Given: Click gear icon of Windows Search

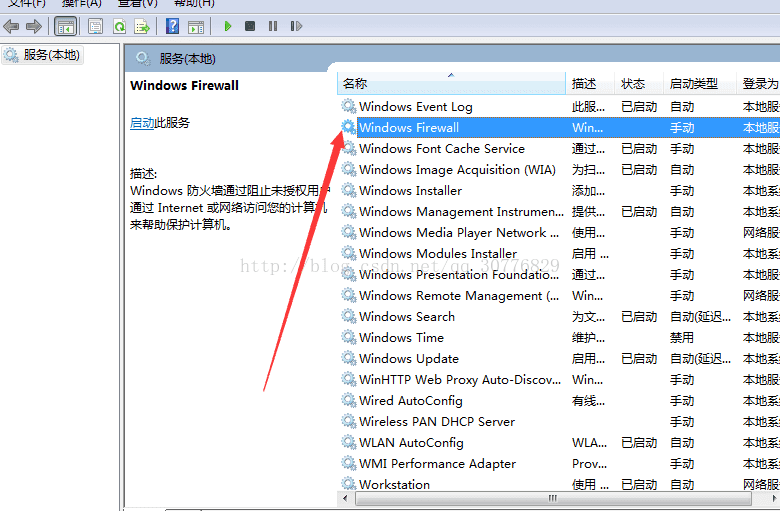Looking at the screenshot, I should 349,316.
